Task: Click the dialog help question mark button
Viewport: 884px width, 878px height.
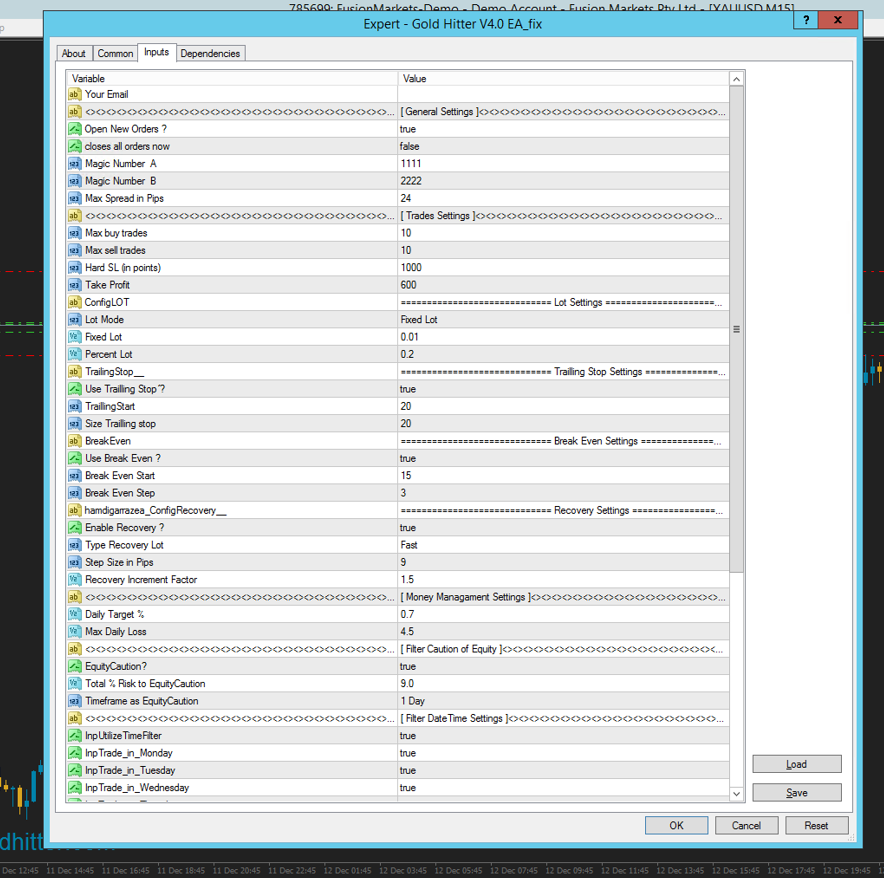Action: coord(806,20)
